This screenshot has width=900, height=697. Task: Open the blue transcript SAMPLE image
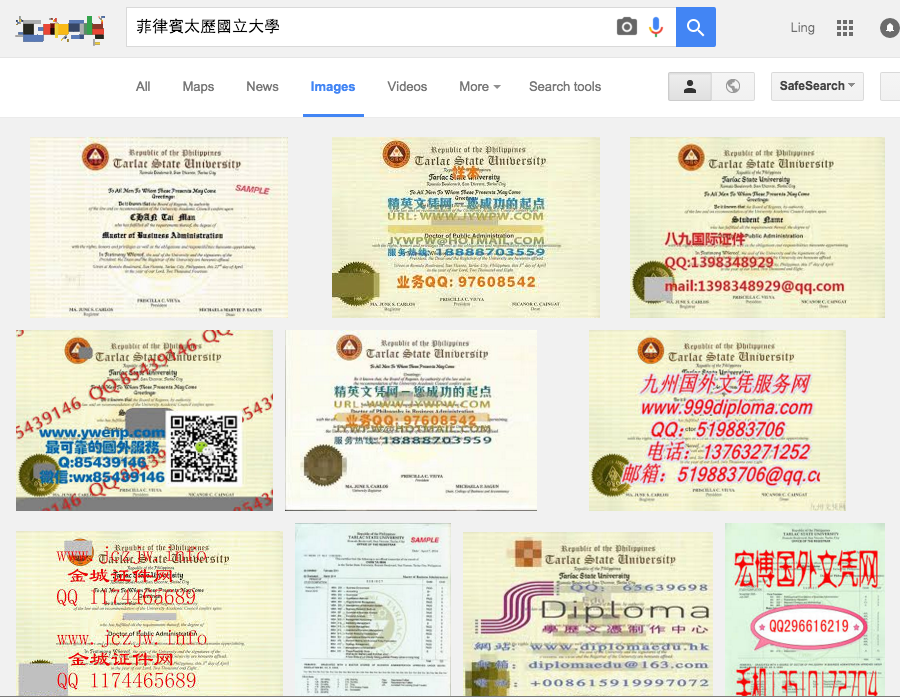[373, 610]
